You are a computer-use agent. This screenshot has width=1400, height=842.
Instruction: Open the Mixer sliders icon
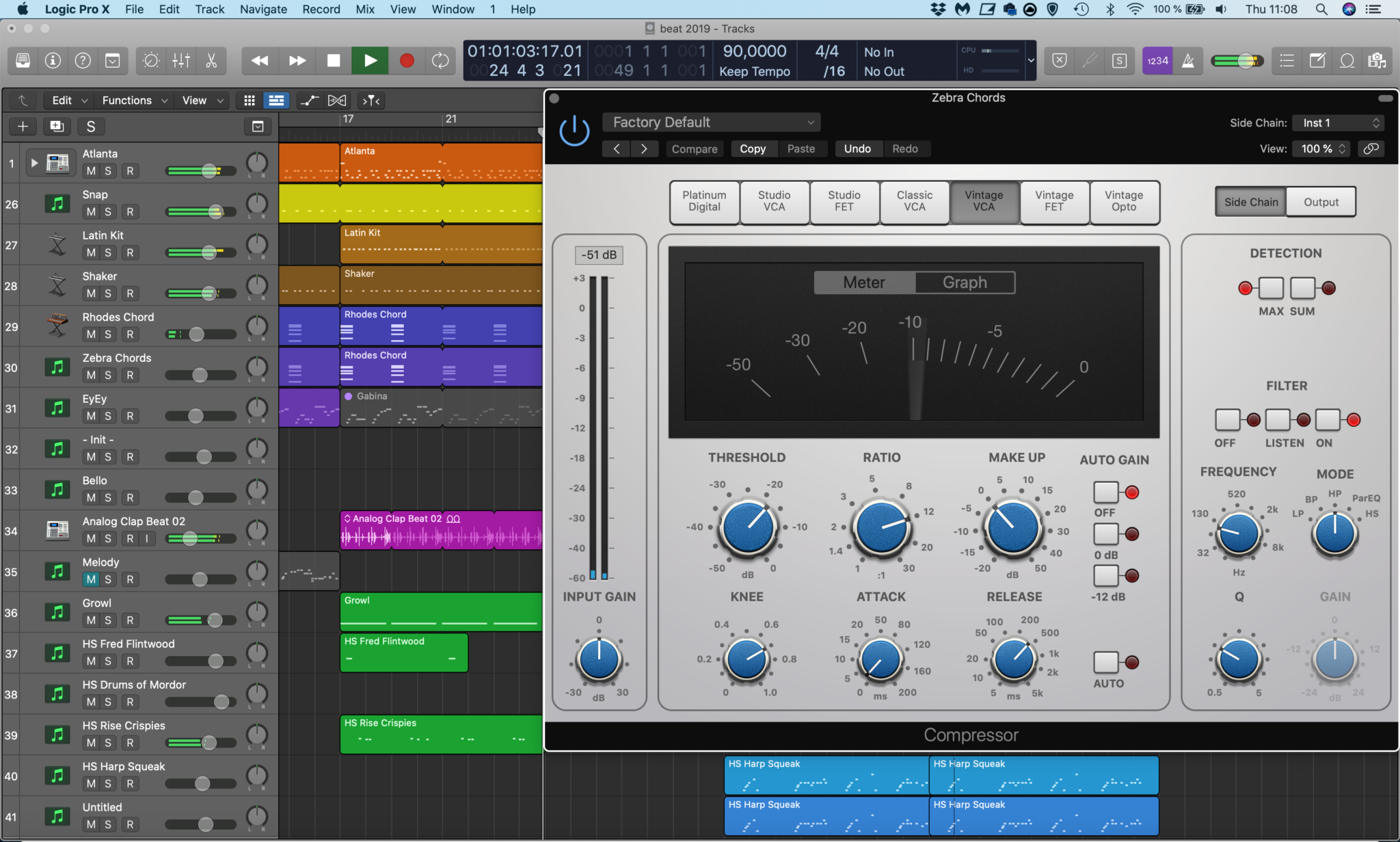(x=181, y=61)
